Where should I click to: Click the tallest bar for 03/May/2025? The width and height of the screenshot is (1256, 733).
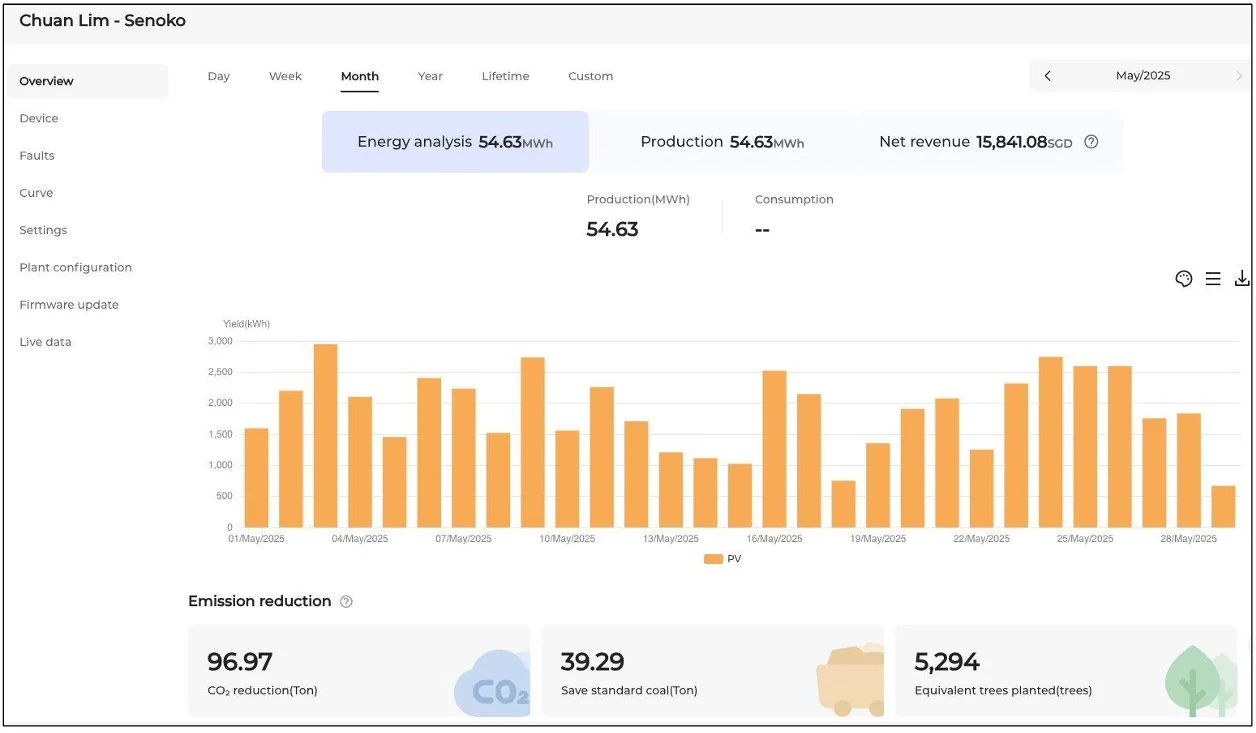click(325, 435)
